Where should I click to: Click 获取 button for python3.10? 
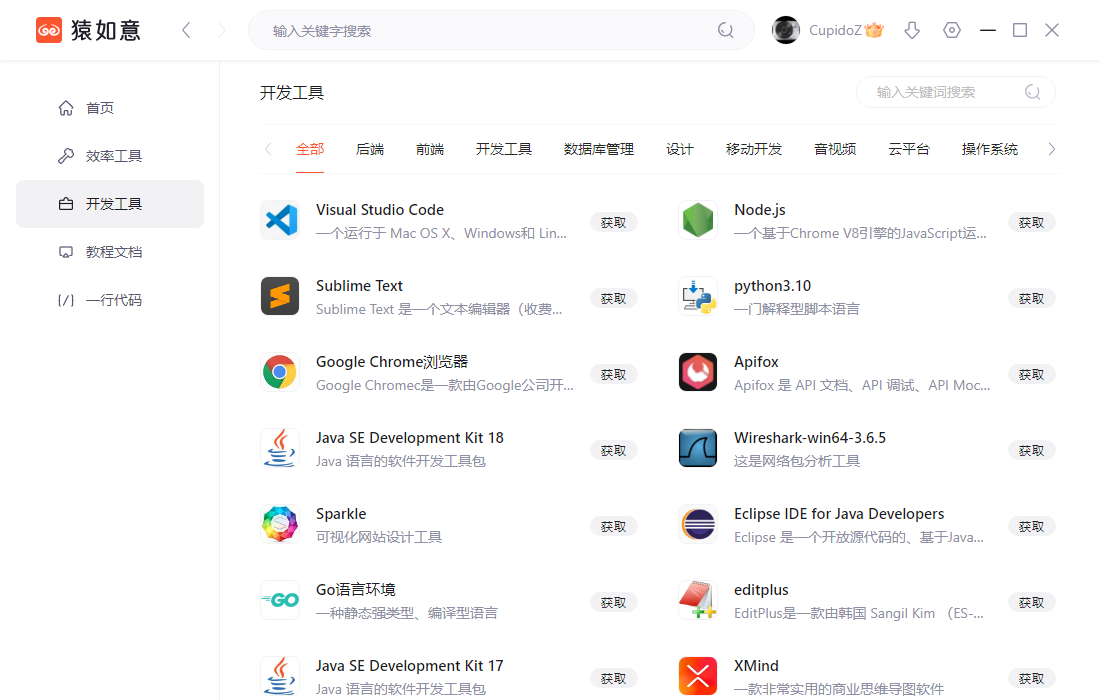(x=1031, y=299)
